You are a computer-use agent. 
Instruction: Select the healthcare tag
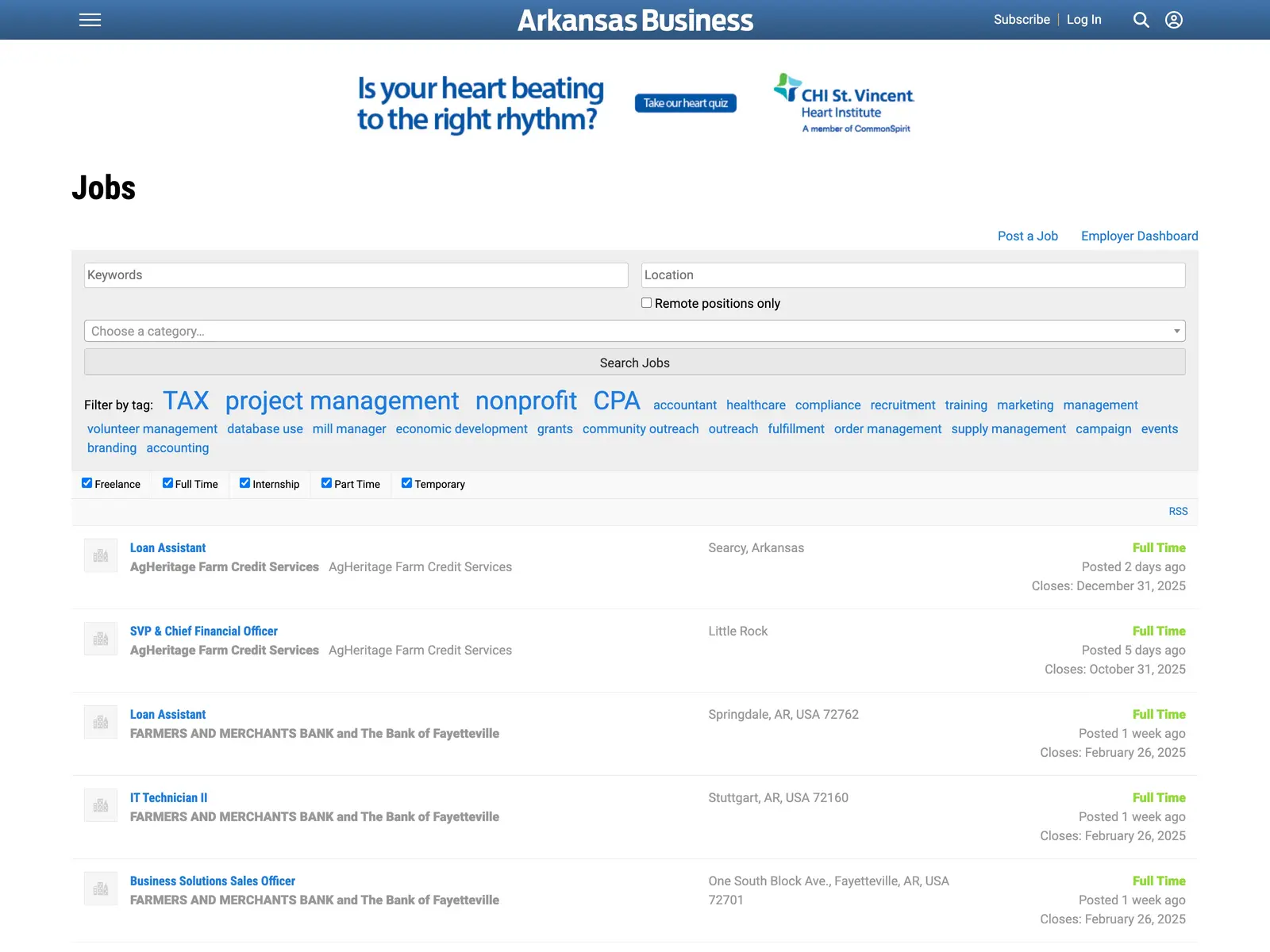756,405
